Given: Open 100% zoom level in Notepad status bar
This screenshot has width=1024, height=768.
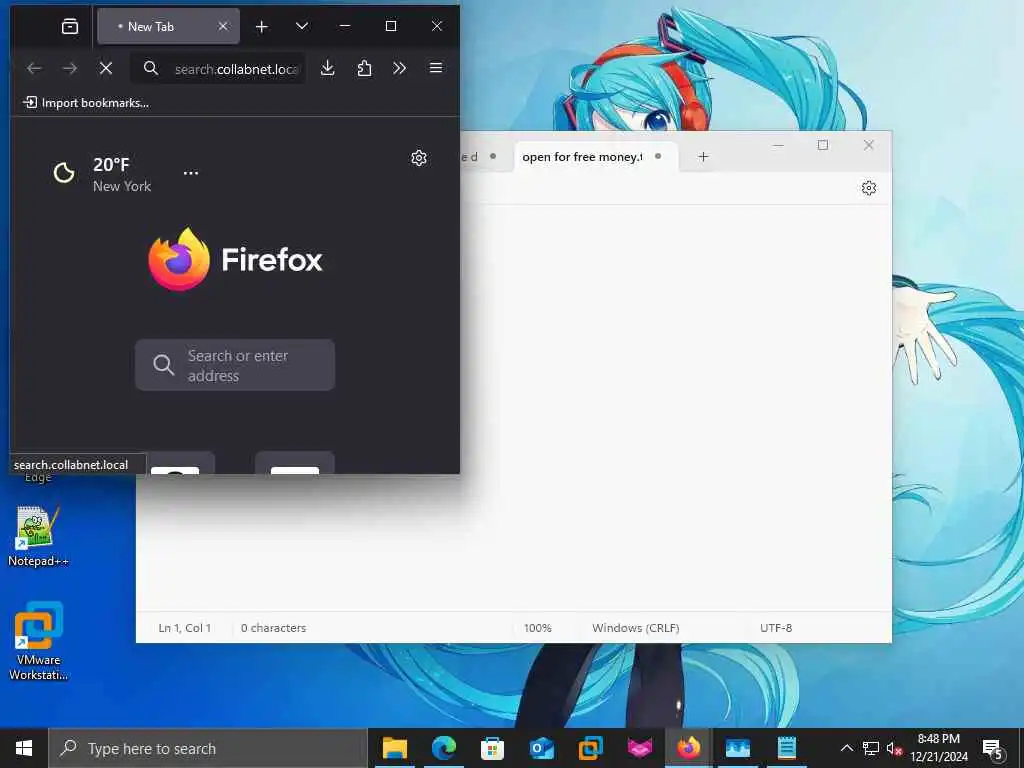Looking at the screenshot, I should (x=537, y=628).
